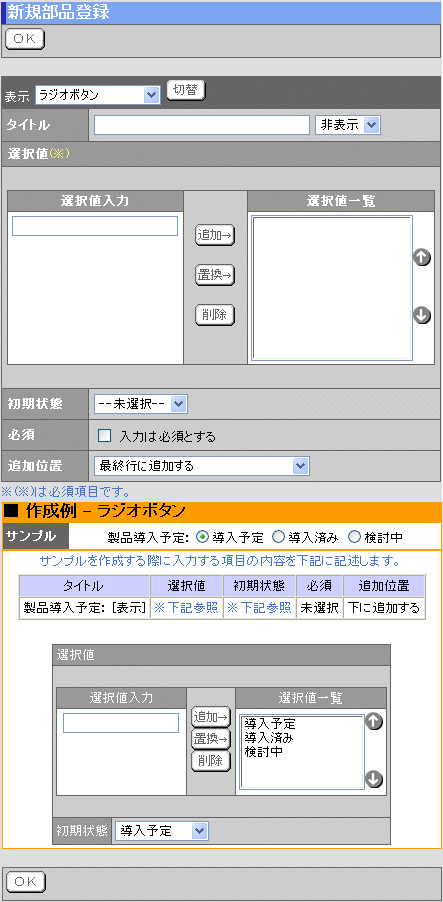Move selected value up in main 選択値一覧
443x902 pixels.
pos(422,258)
